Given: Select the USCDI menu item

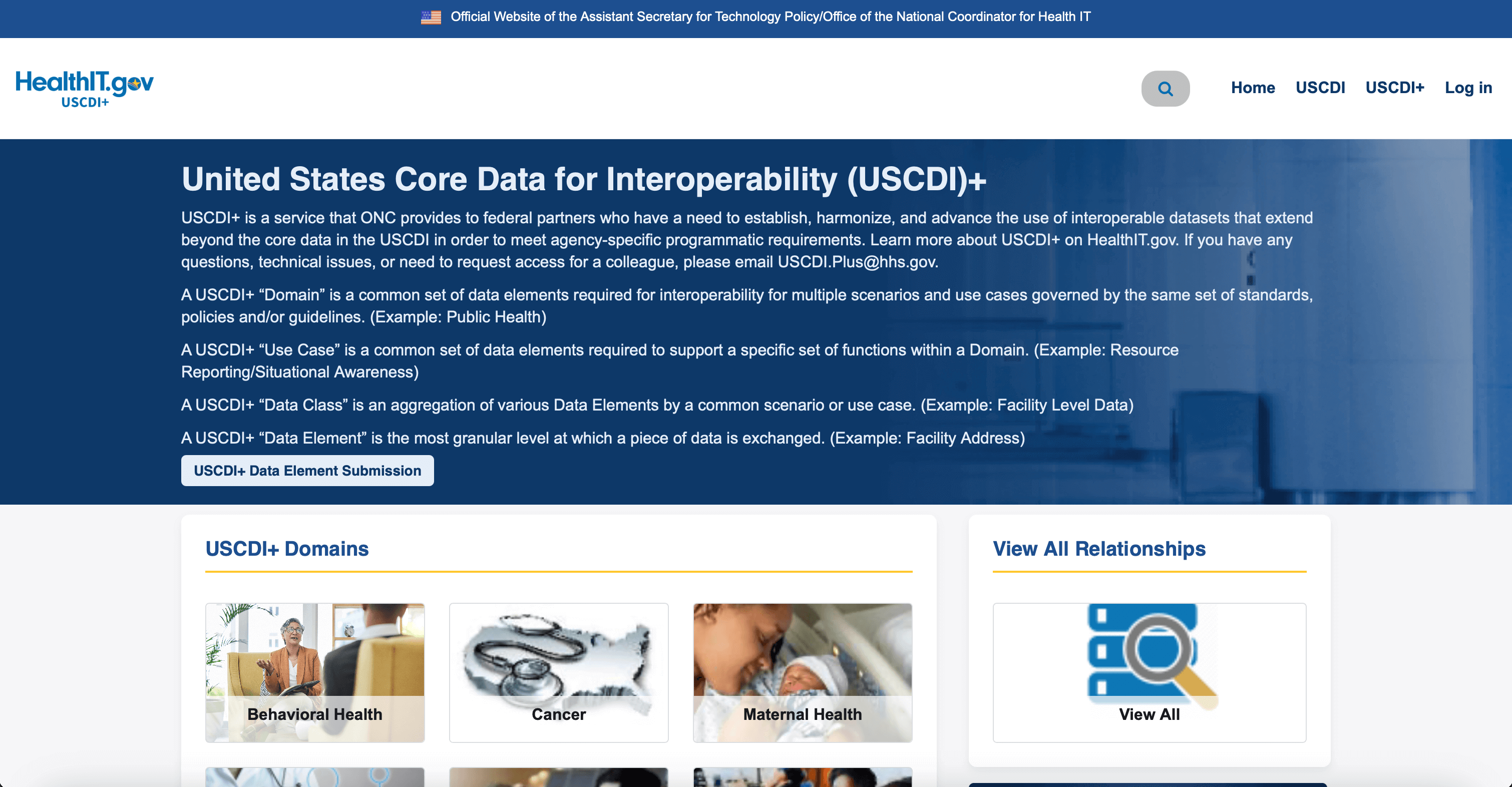Looking at the screenshot, I should click(1320, 88).
